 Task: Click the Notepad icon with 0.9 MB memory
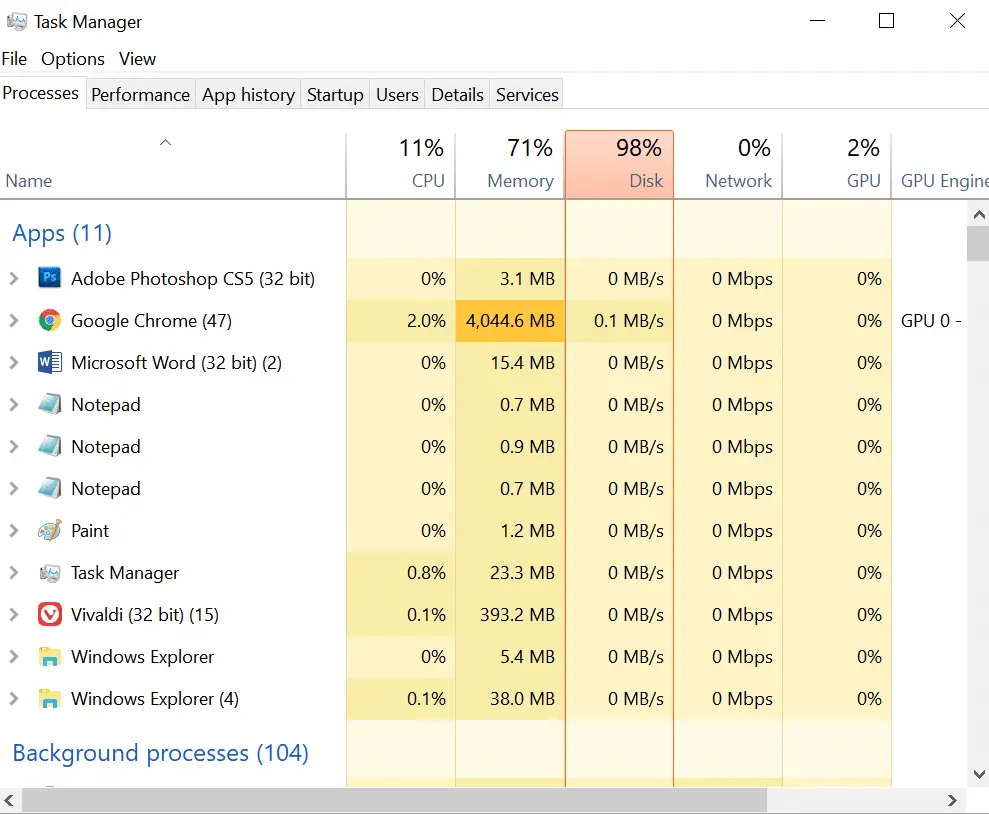click(50, 446)
